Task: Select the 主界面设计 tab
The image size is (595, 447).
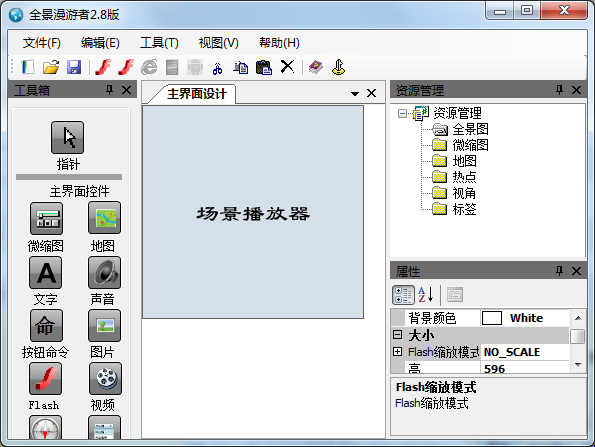Action: tap(197, 94)
